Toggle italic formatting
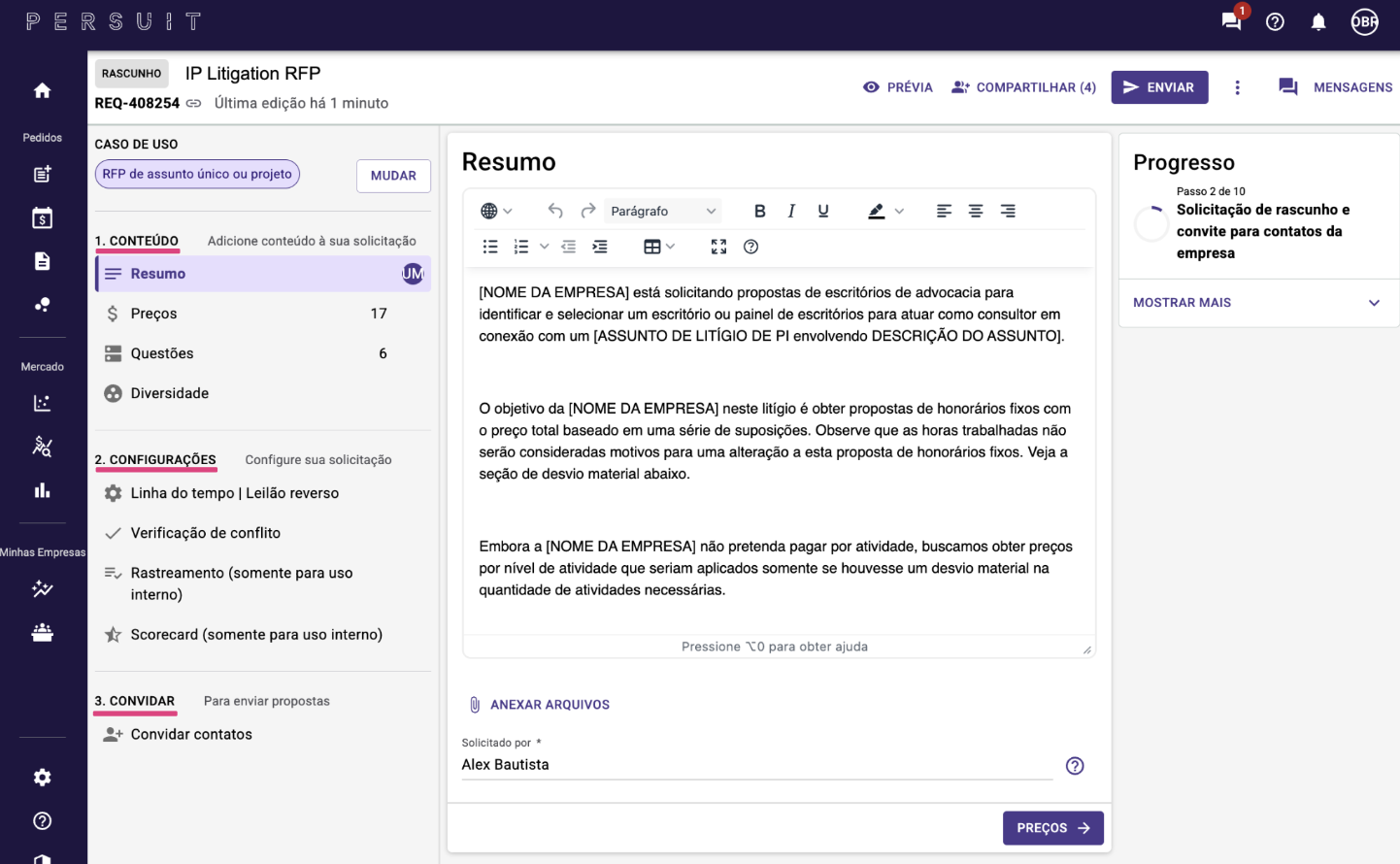 coord(791,211)
